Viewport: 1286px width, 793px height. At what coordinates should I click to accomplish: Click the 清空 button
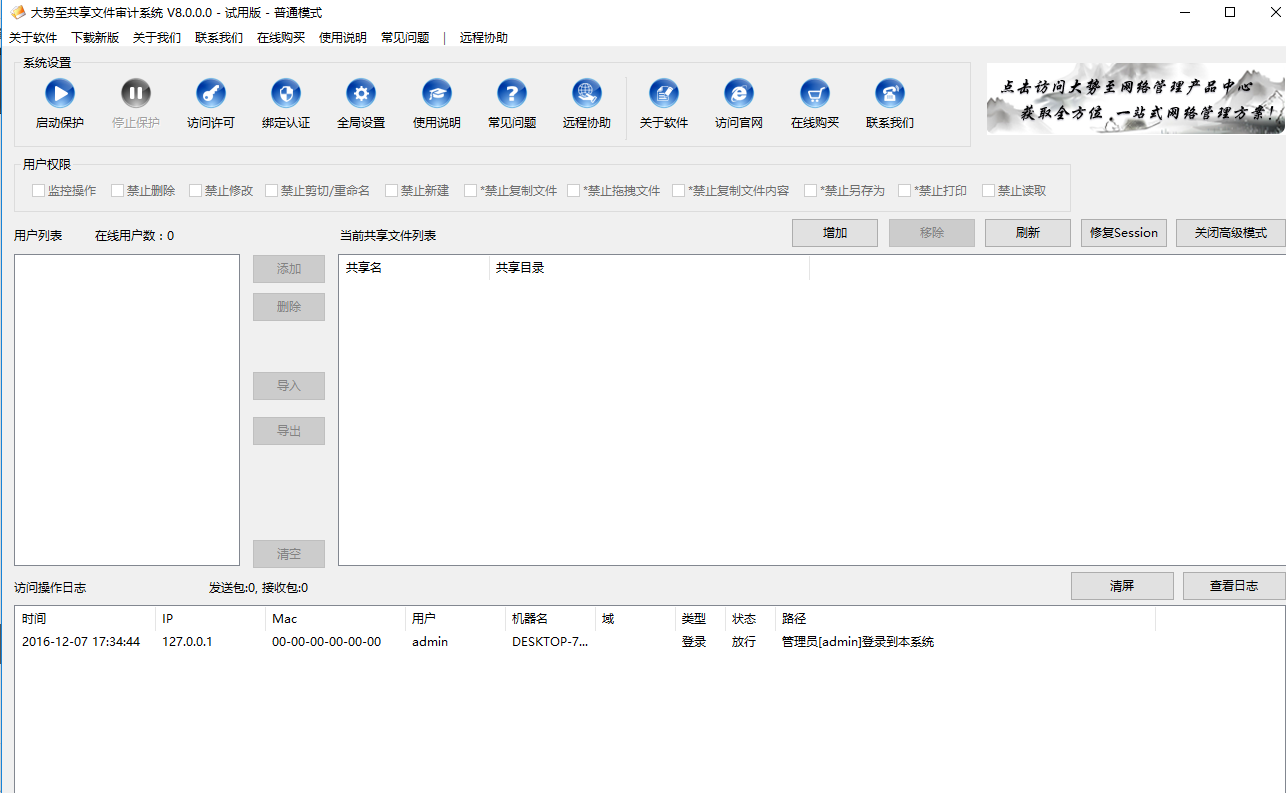289,554
